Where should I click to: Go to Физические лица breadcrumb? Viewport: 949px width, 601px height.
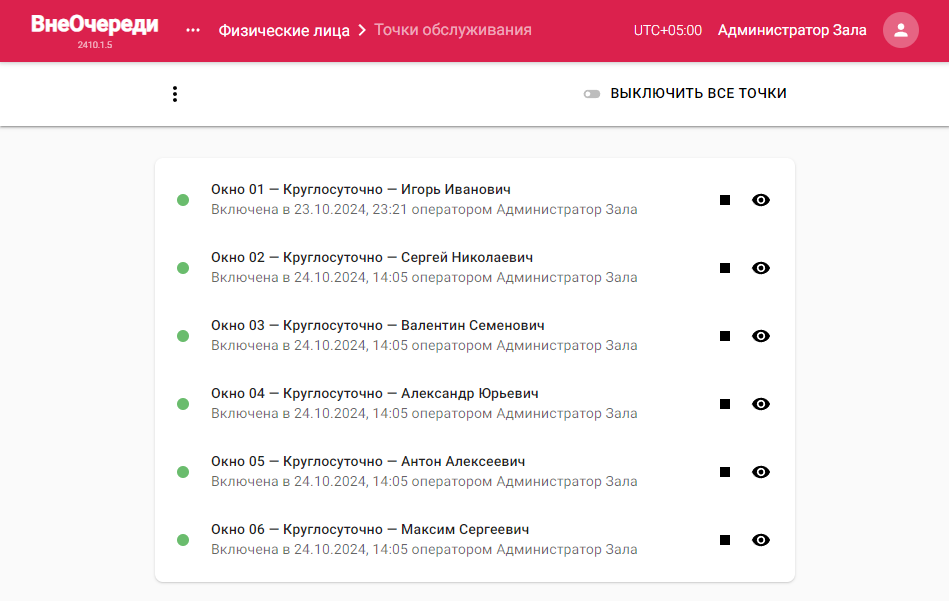(x=284, y=30)
